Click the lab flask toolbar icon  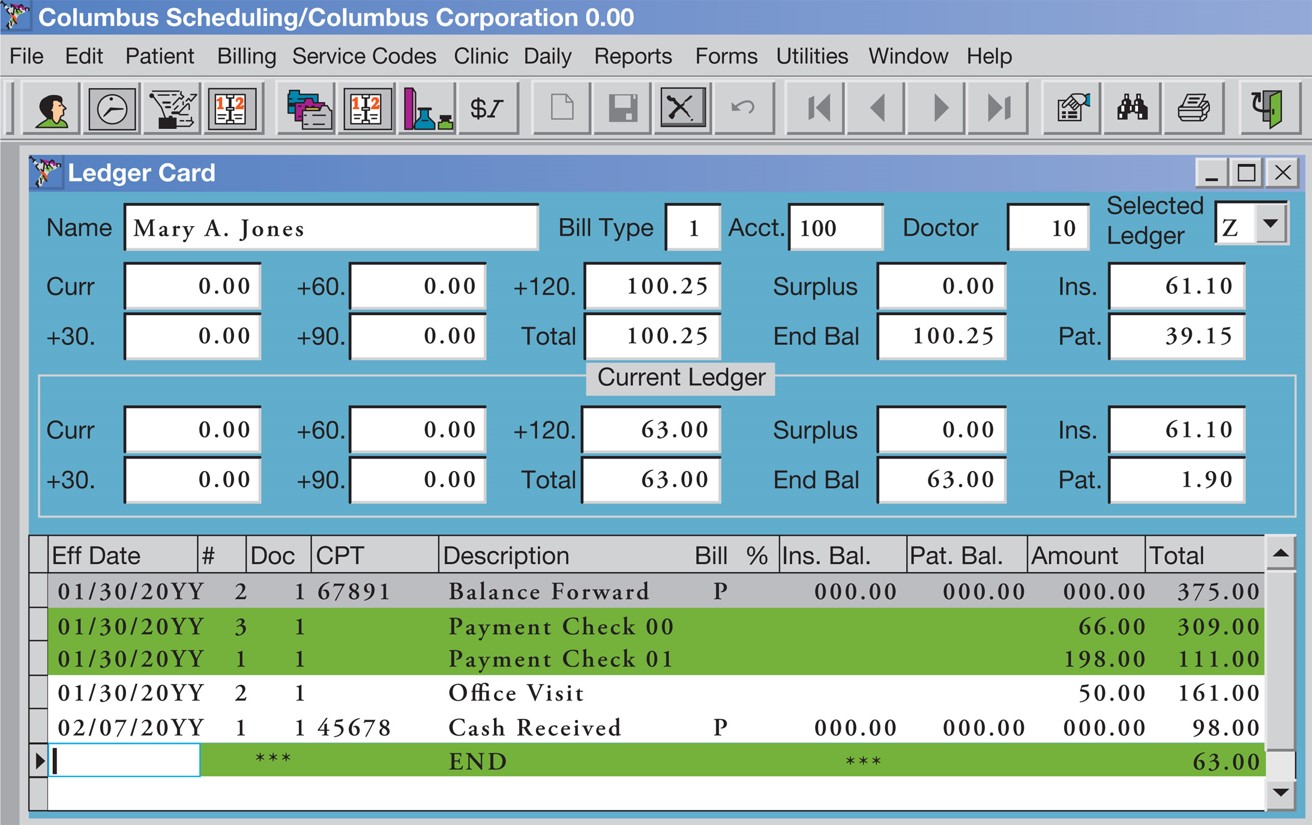click(428, 108)
